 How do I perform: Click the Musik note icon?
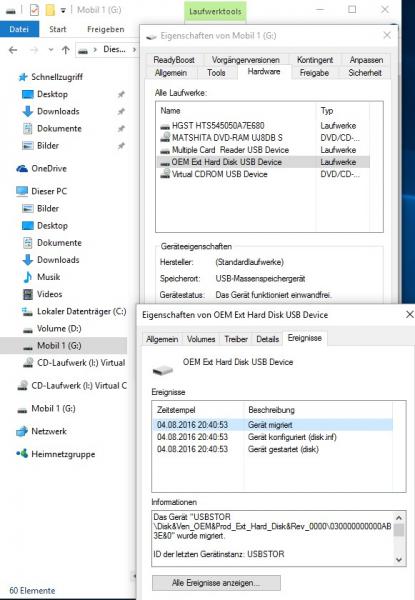click(28, 277)
